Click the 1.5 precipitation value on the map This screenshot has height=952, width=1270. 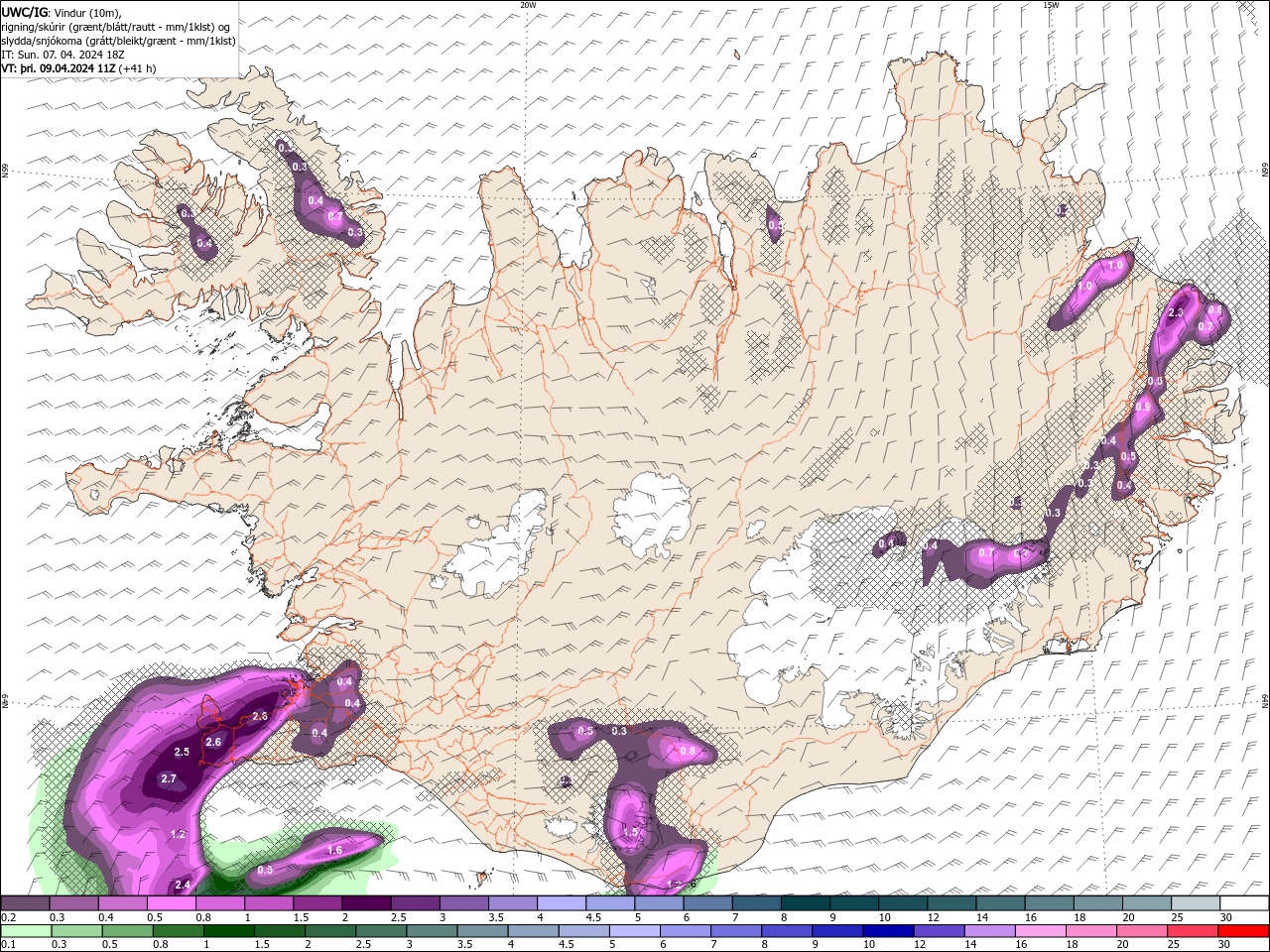630,833
